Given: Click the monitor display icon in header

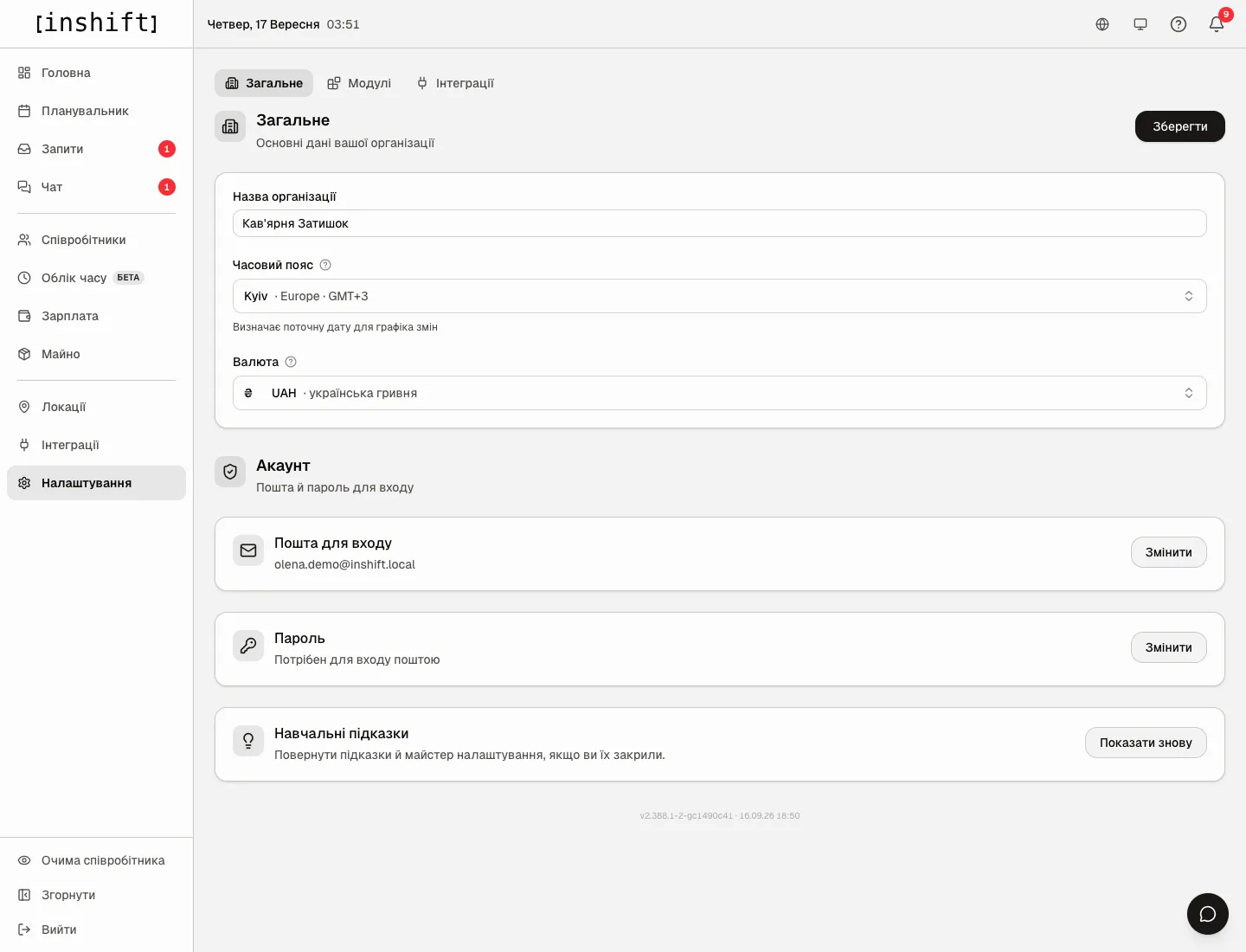Looking at the screenshot, I should pyautogui.click(x=1140, y=24).
